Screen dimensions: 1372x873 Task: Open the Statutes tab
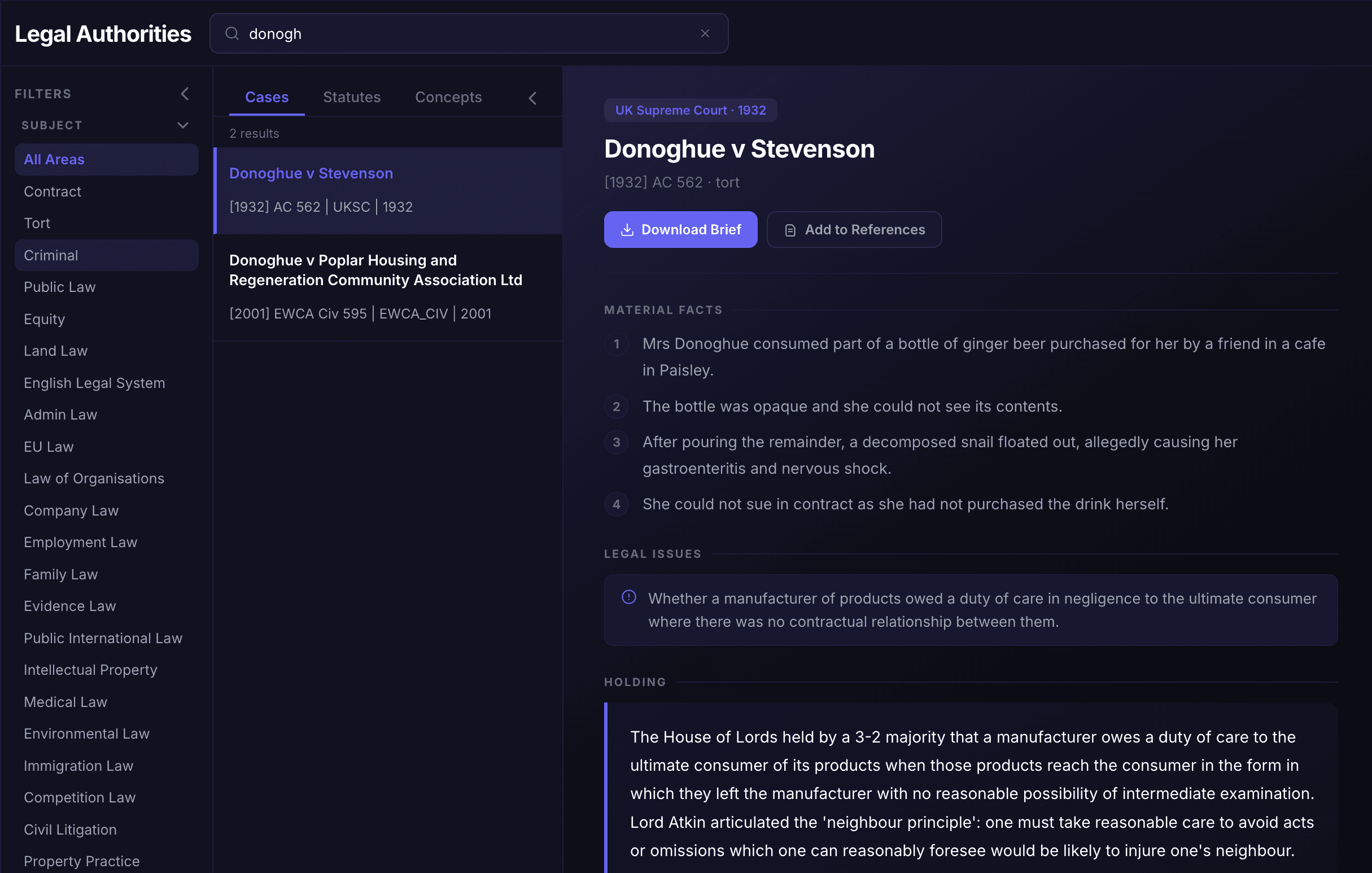click(x=352, y=97)
